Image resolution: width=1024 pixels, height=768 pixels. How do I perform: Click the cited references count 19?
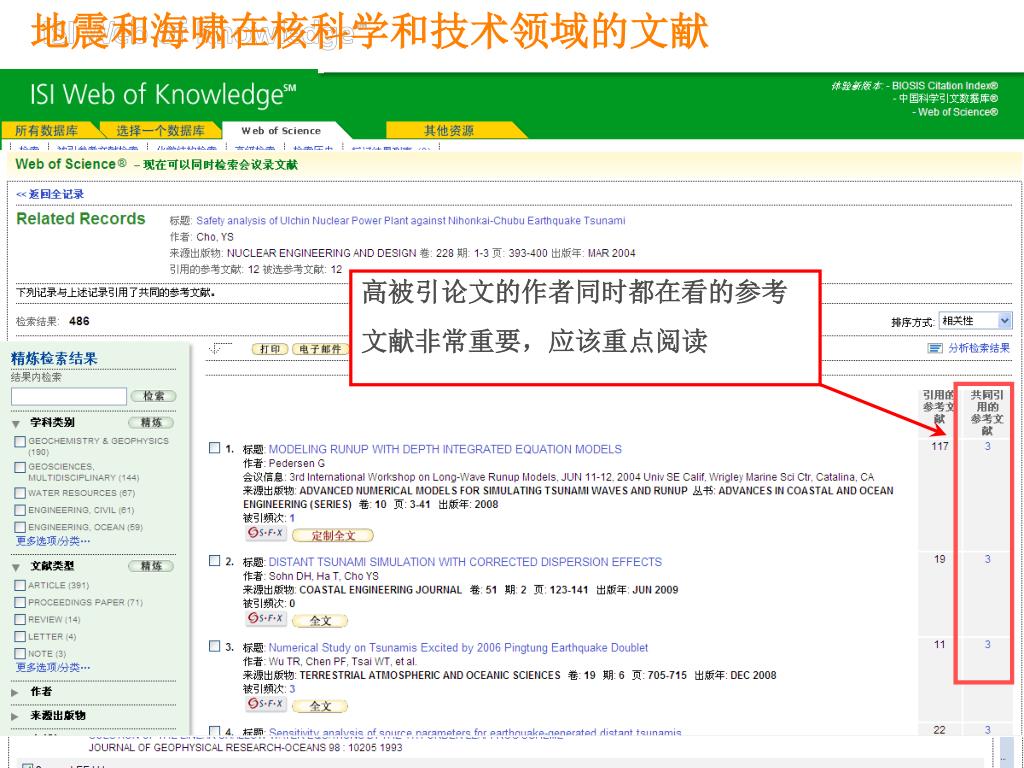tap(940, 559)
